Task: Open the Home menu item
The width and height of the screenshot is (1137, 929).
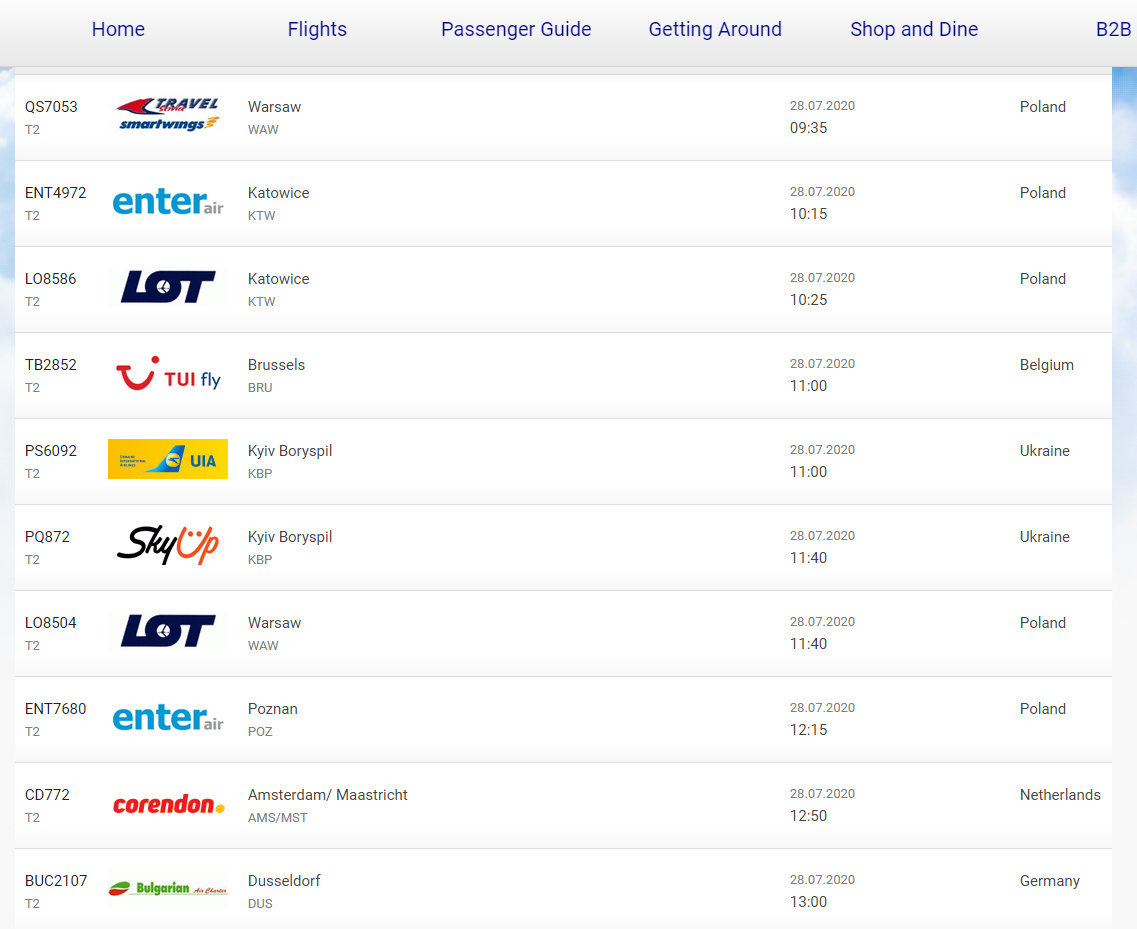Action: point(118,29)
